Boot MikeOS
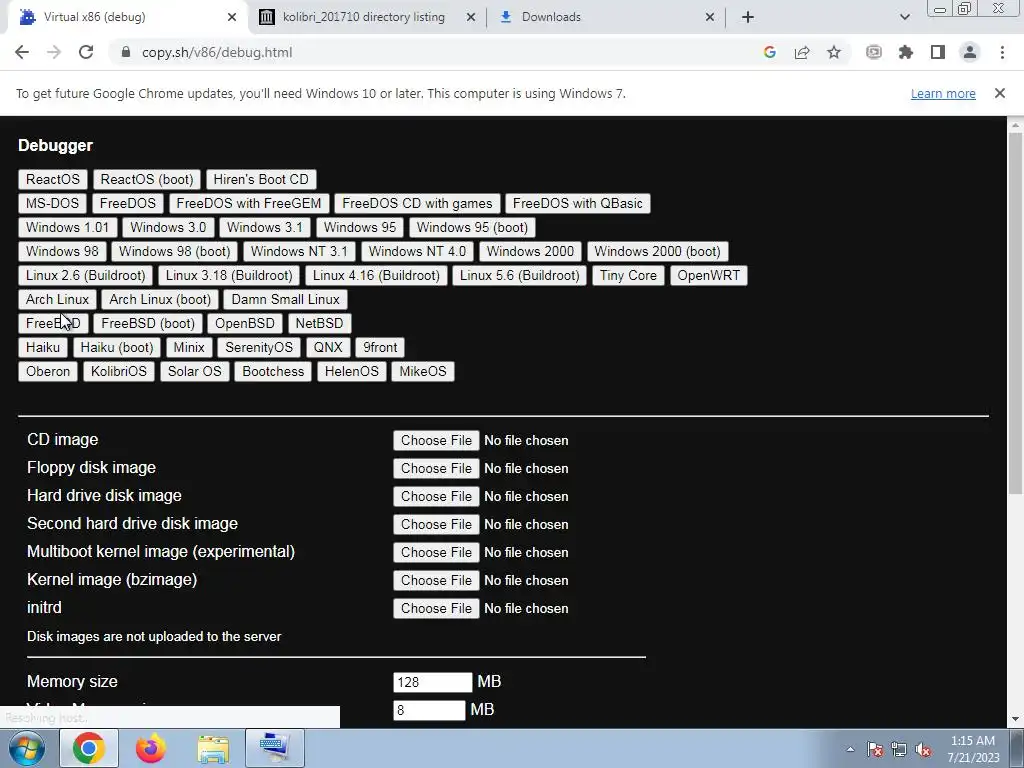Viewport: 1024px width, 768px height. pos(423,372)
